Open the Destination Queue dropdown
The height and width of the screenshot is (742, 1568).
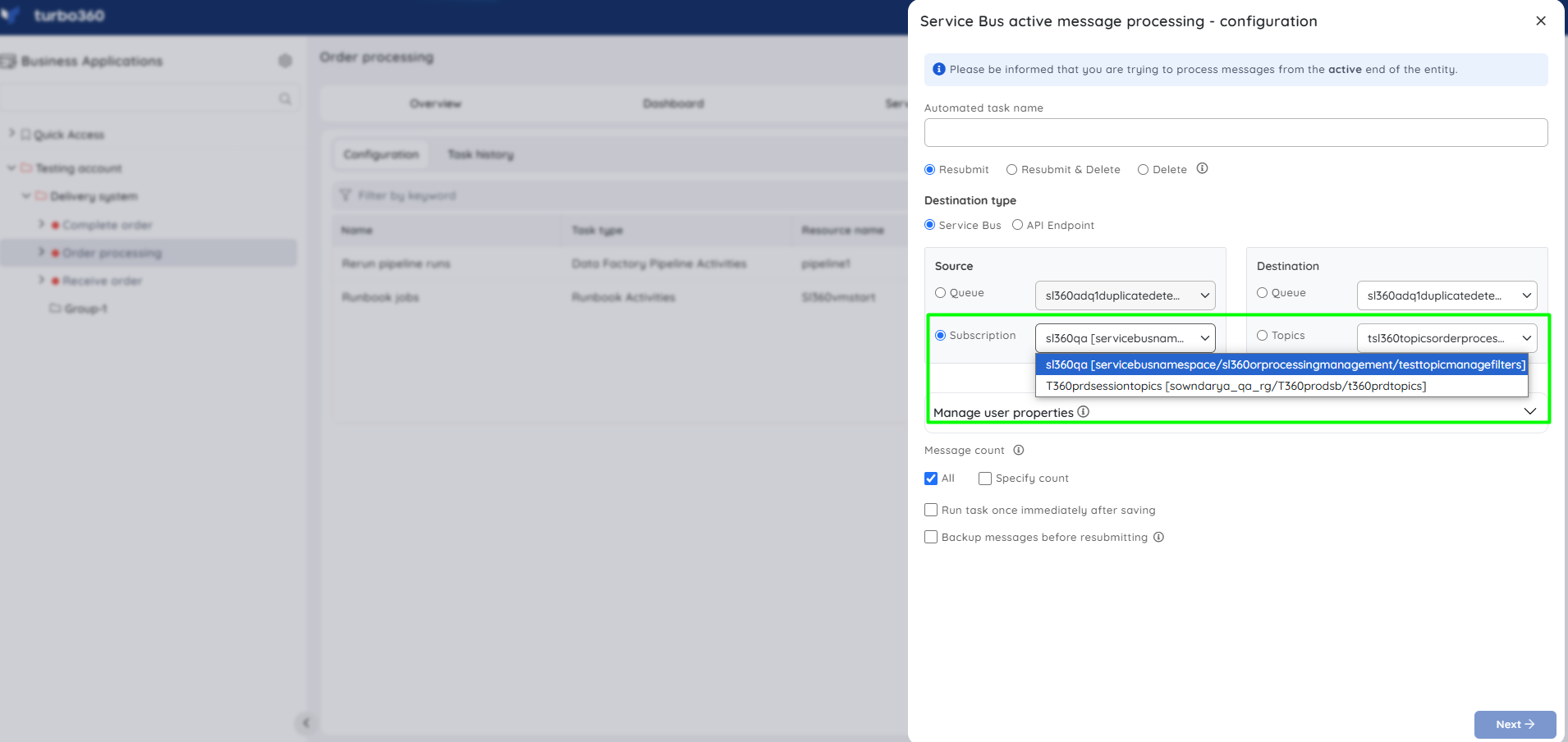(x=1447, y=295)
